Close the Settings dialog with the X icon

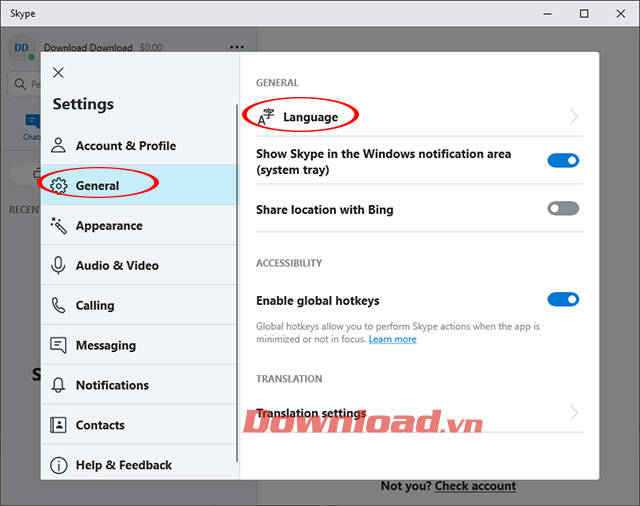tap(58, 73)
